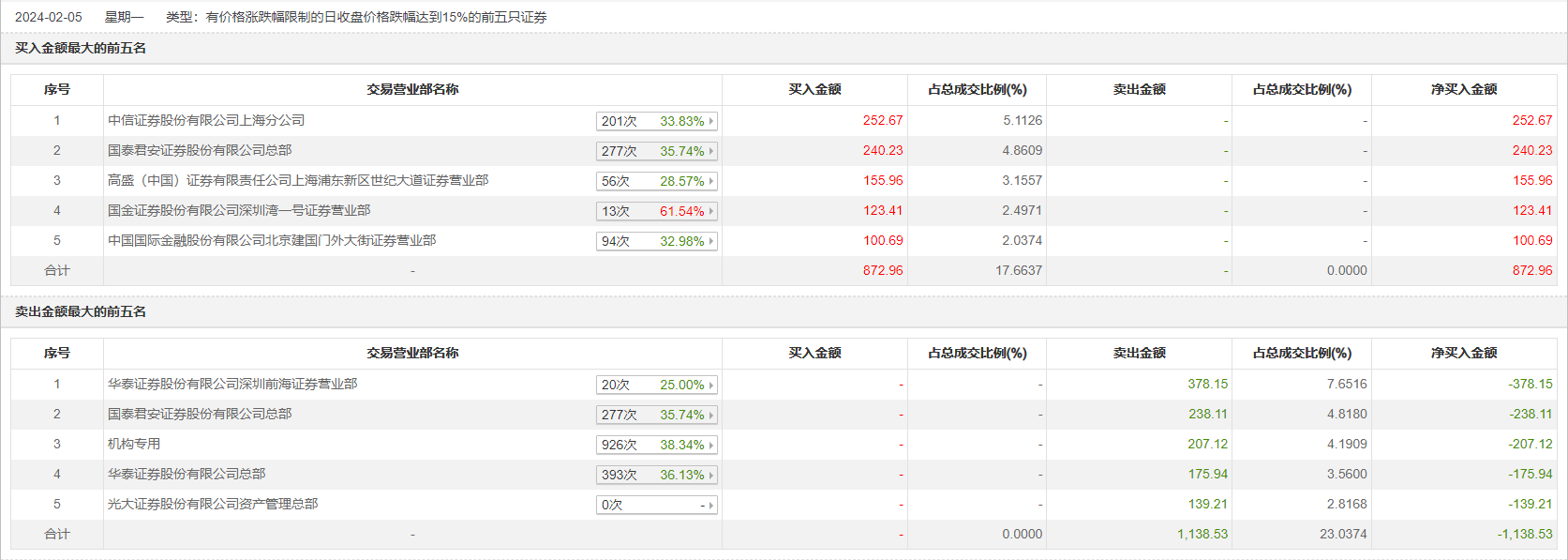Click the 机构专用 seat name
The width and height of the screenshot is (1568, 560).
point(134,444)
